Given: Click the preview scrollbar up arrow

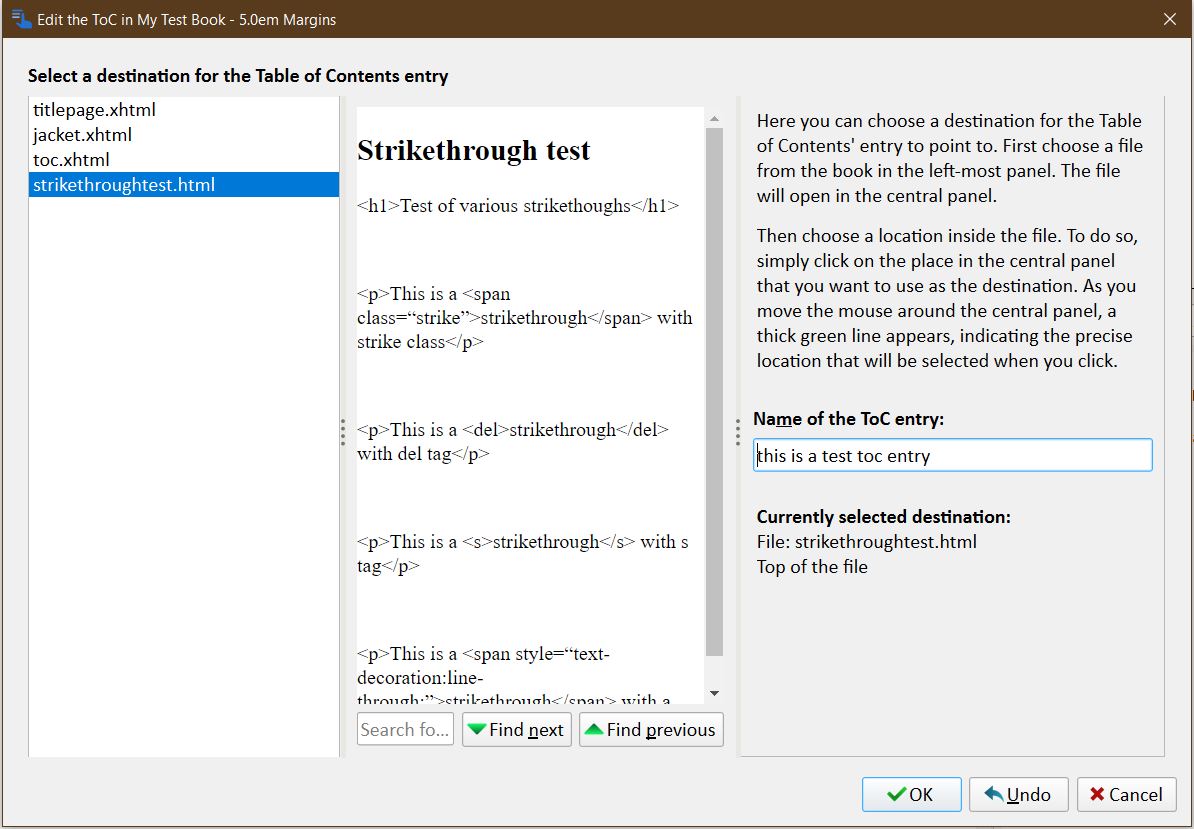Looking at the screenshot, I should click(714, 119).
